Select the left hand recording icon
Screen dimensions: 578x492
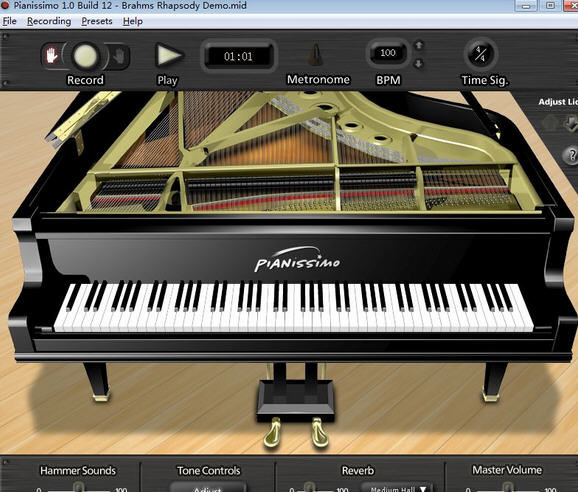tap(52, 56)
